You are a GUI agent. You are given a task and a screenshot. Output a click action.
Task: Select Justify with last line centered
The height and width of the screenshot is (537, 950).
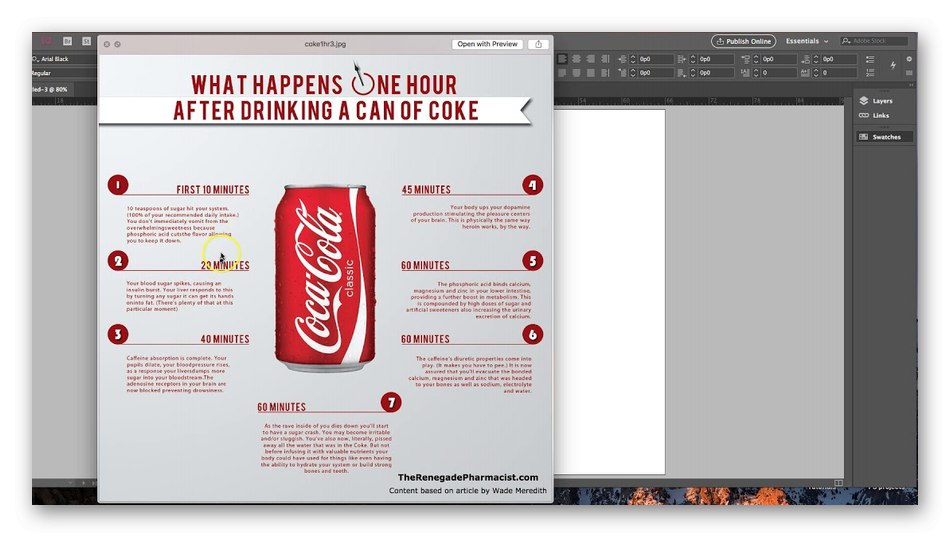coord(576,73)
